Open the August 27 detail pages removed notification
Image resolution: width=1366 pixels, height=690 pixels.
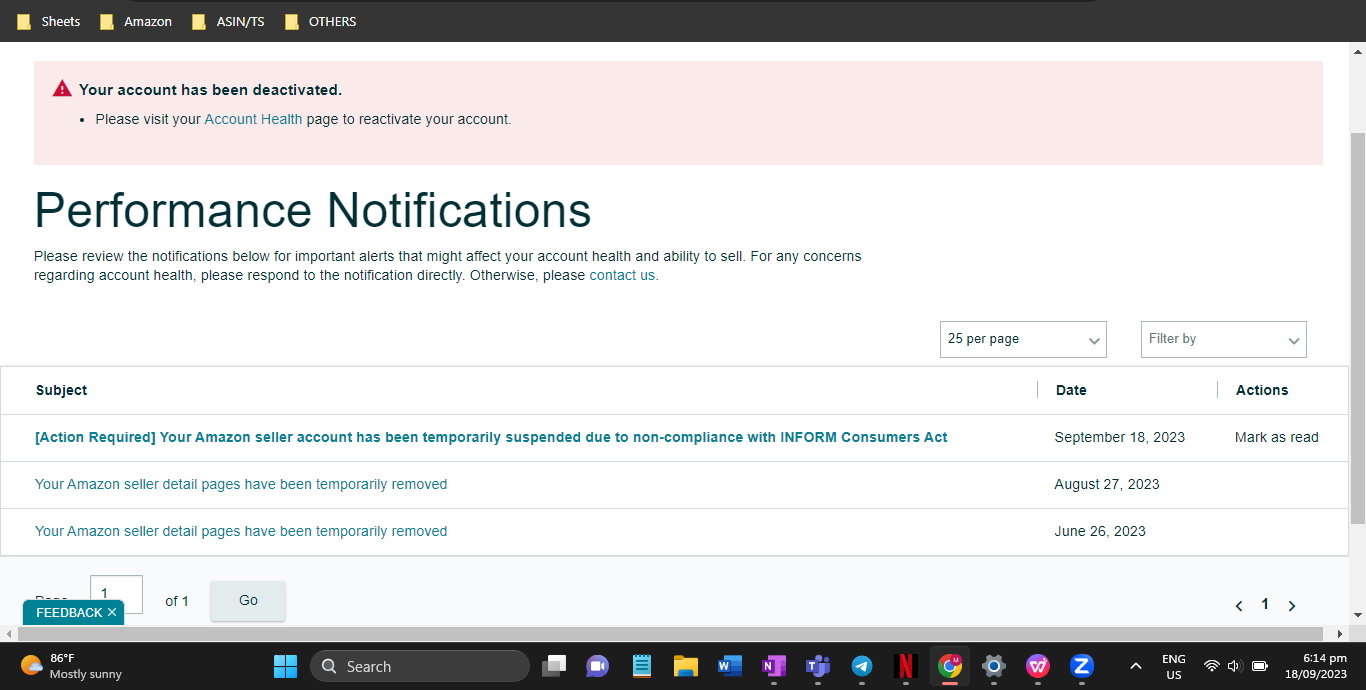[x=241, y=484]
